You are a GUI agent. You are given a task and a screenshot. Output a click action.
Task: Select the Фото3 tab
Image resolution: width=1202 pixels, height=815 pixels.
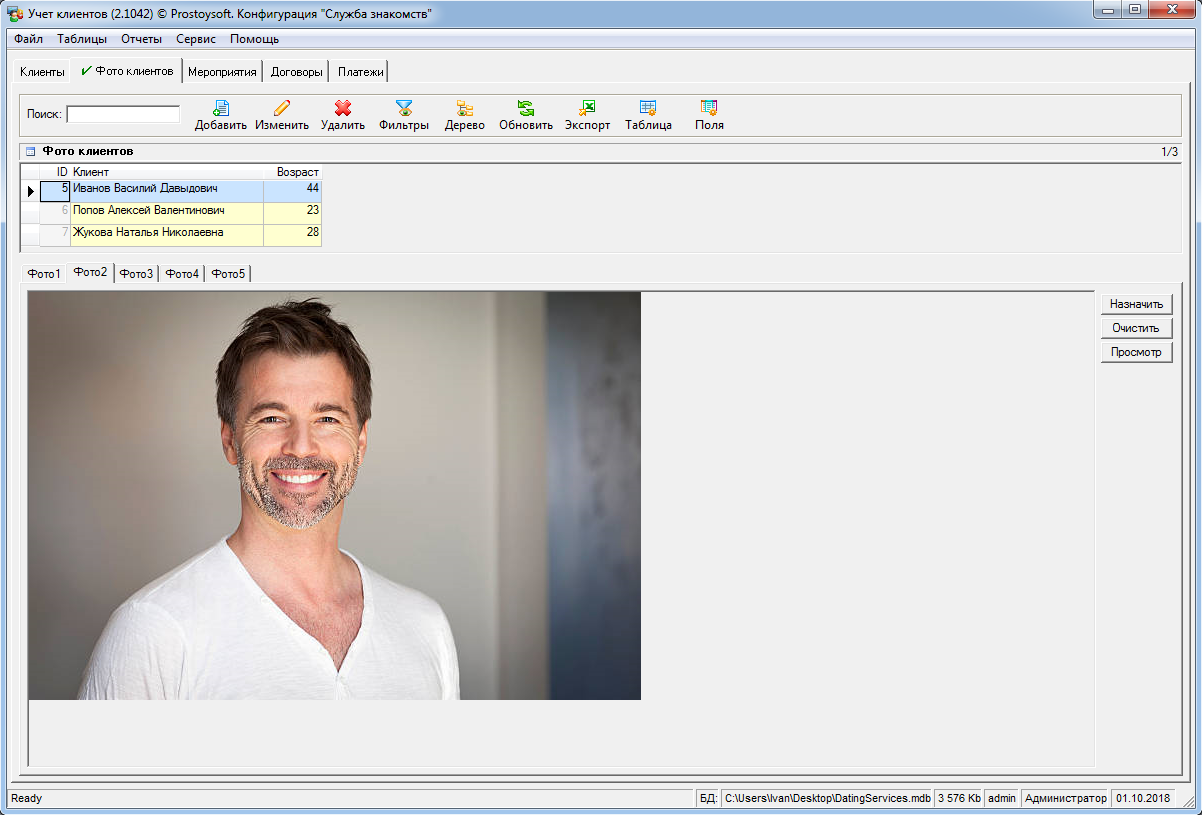click(x=136, y=274)
